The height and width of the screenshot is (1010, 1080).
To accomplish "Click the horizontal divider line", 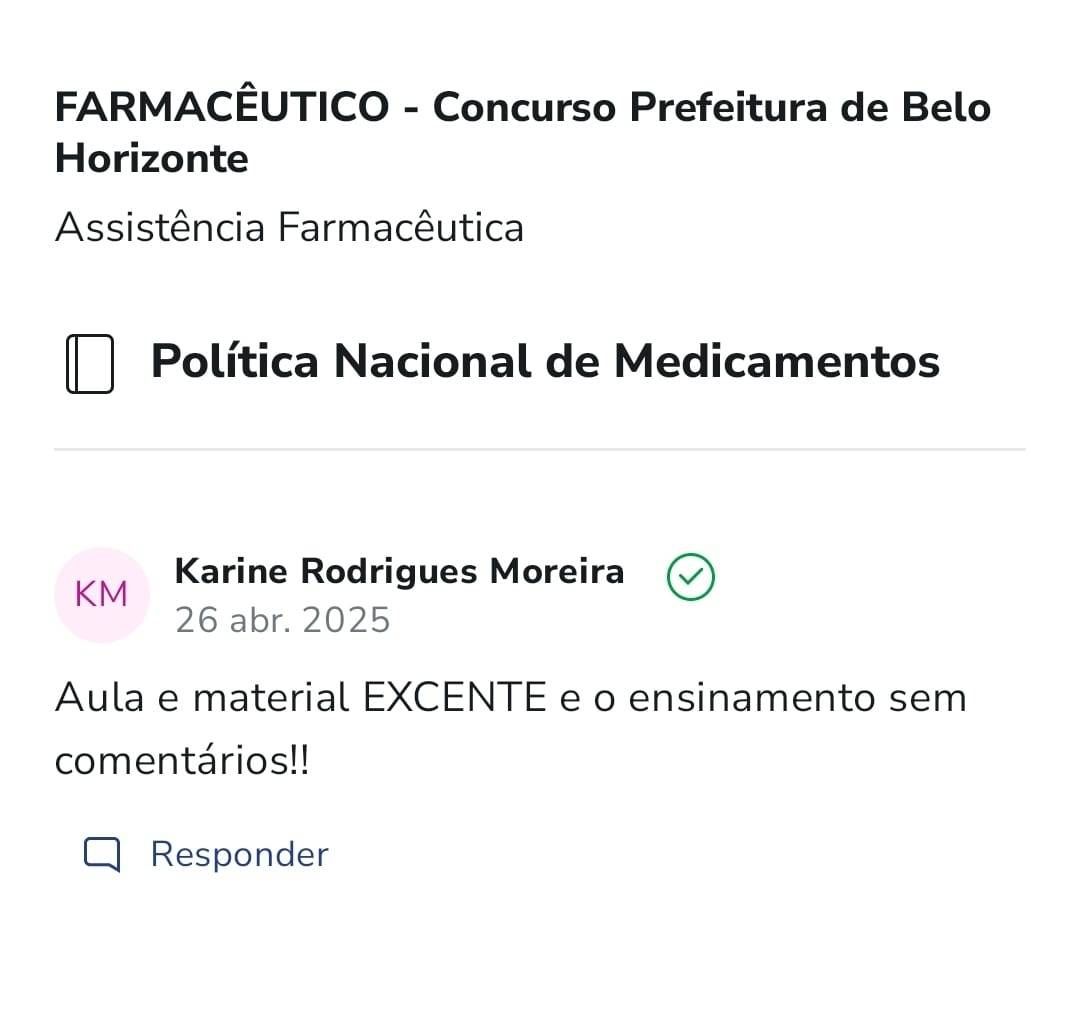I will tap(540, 450).
